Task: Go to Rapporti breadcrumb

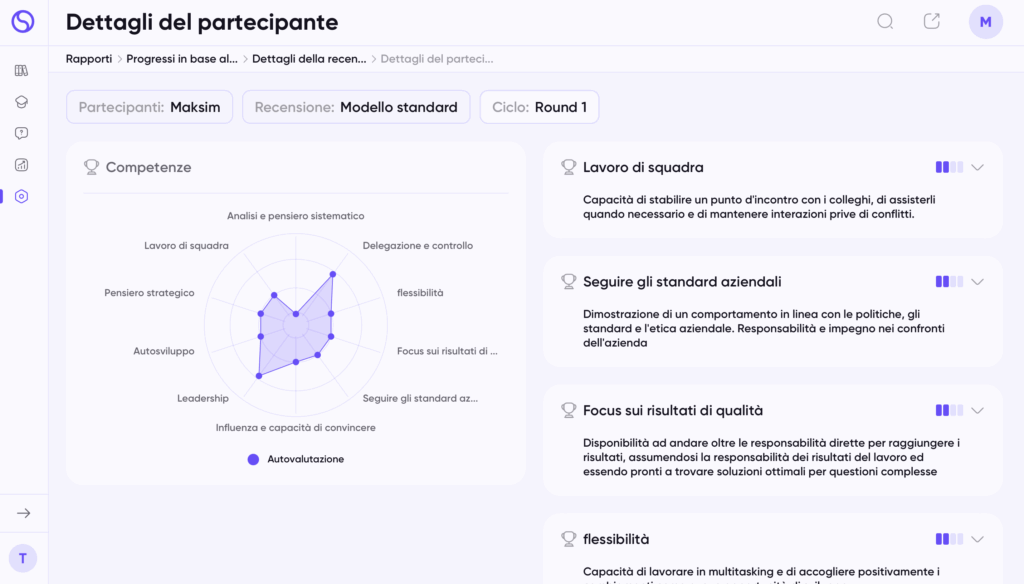Action: point(89,59)
